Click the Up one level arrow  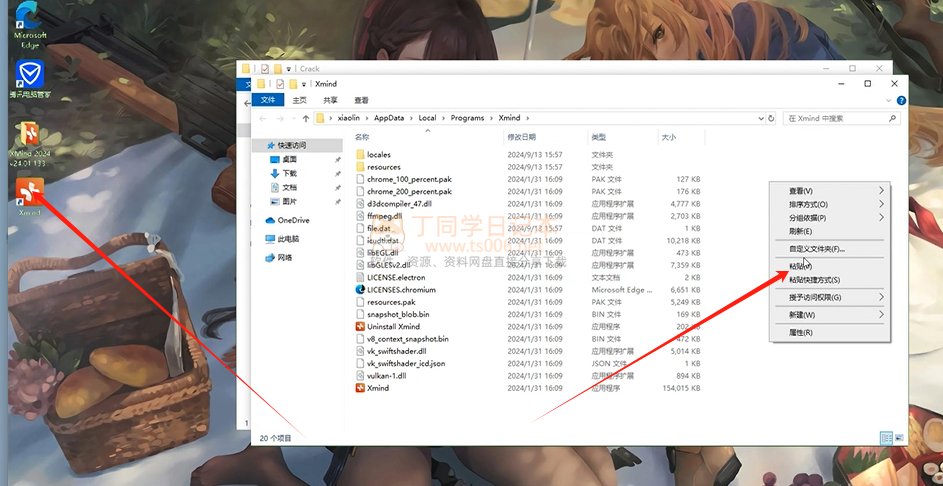pos(306,118)
